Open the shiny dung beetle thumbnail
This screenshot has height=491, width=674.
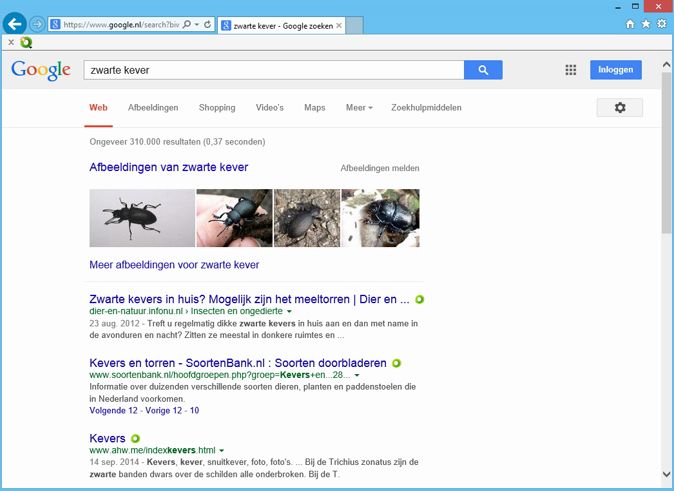380,218
